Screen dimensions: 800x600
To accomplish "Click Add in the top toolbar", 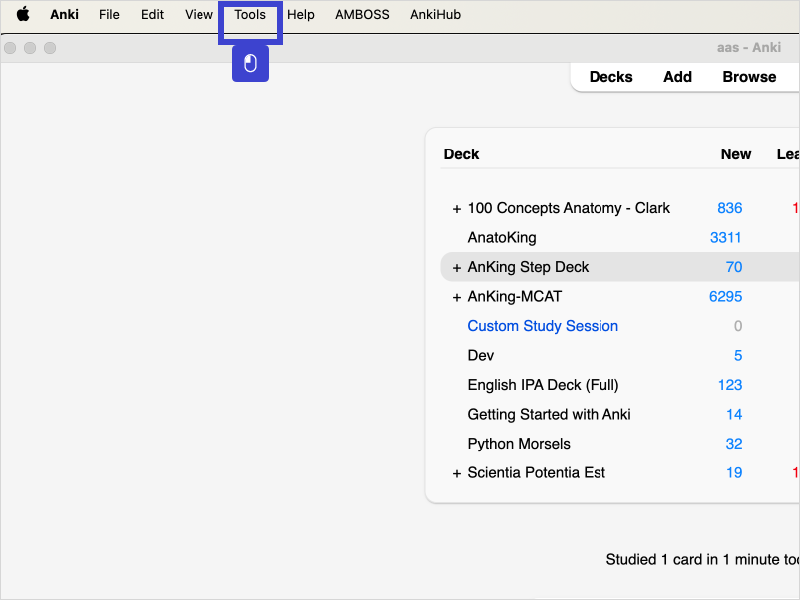I will tap(677, 77).
